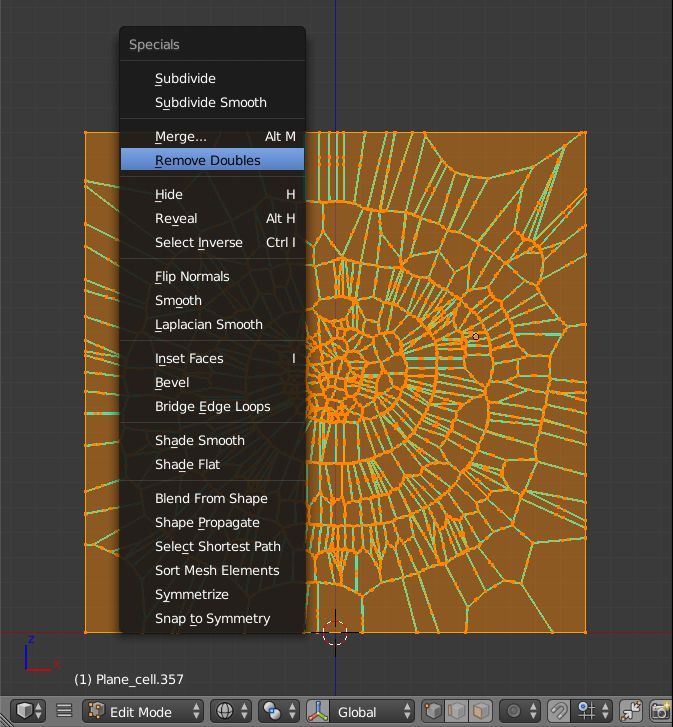Open the snap element type selector
673x727 pixels.
tap(591, 710)
